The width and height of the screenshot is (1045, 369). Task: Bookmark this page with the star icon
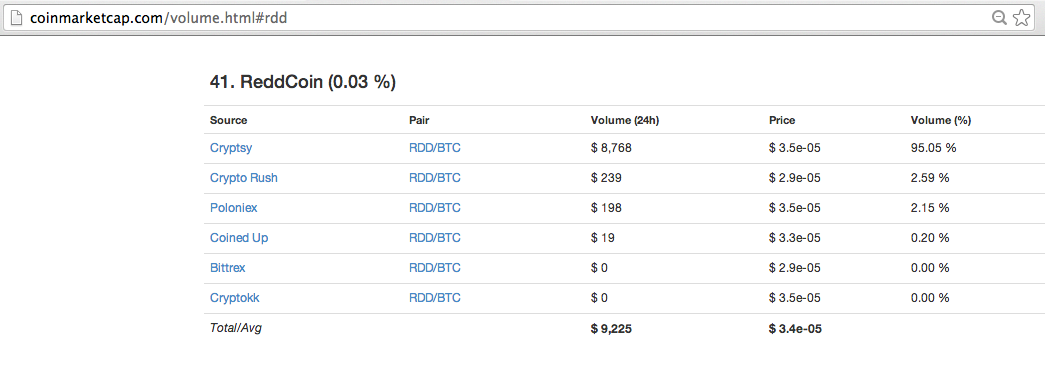[1022, 18]
